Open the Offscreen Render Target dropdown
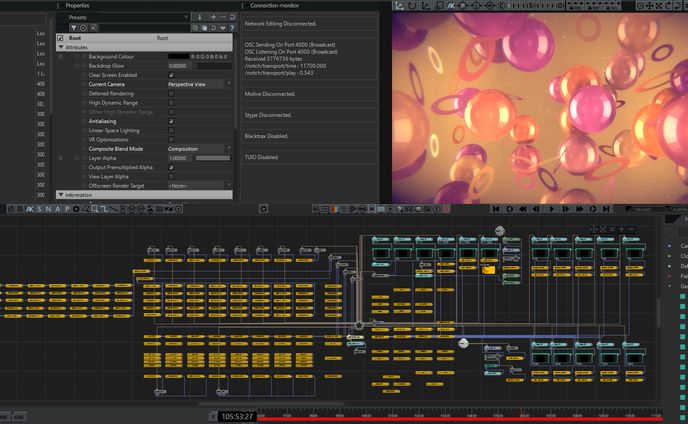This screenshot has width=688, height=424. [x=200, y=186]
